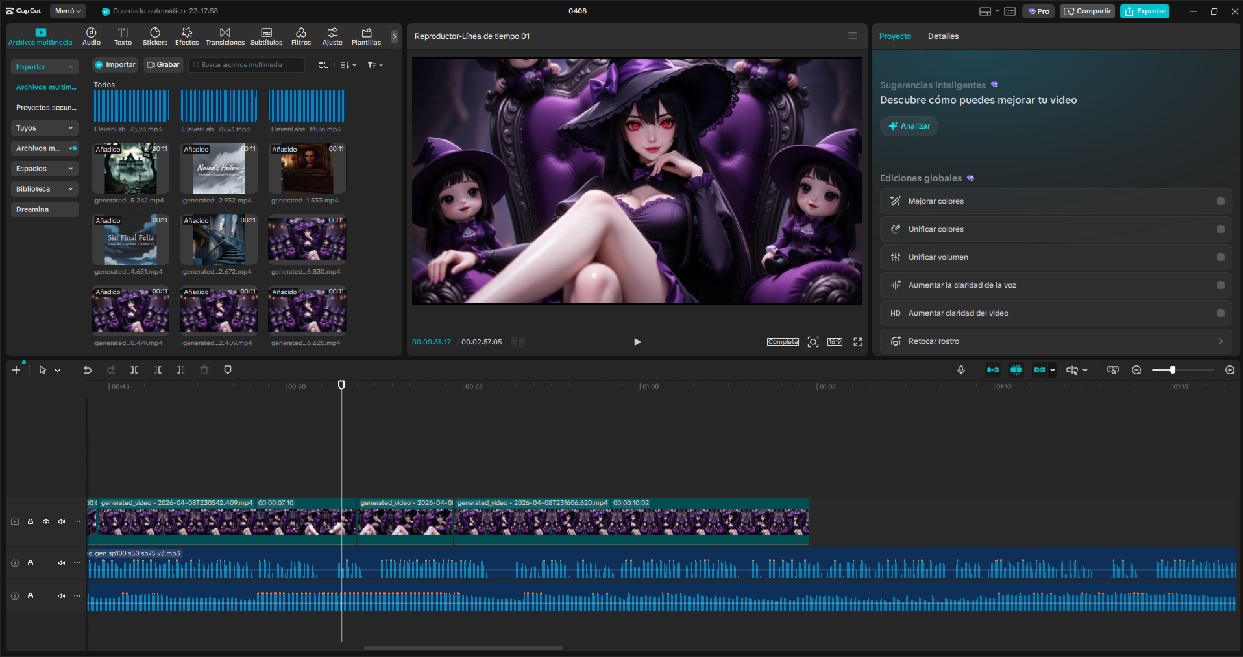Viewport: 1243px width, 657px height.
Task: Click the Grabar record button
Action: tap(163, 65)
